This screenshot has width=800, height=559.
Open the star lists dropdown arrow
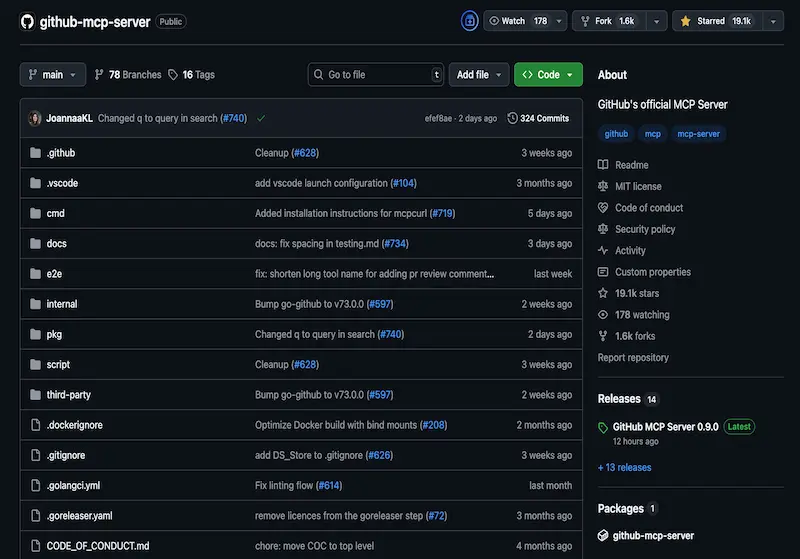pyautogui.click(x=773, y=21)
